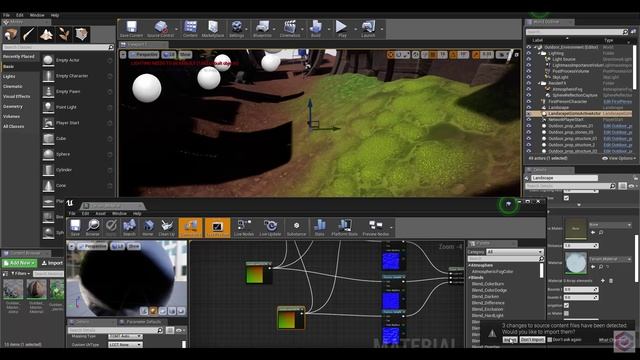Screen dimensions: 640x360
Task: Open Marketplace from main toolbar
Action: coord(213,29)
